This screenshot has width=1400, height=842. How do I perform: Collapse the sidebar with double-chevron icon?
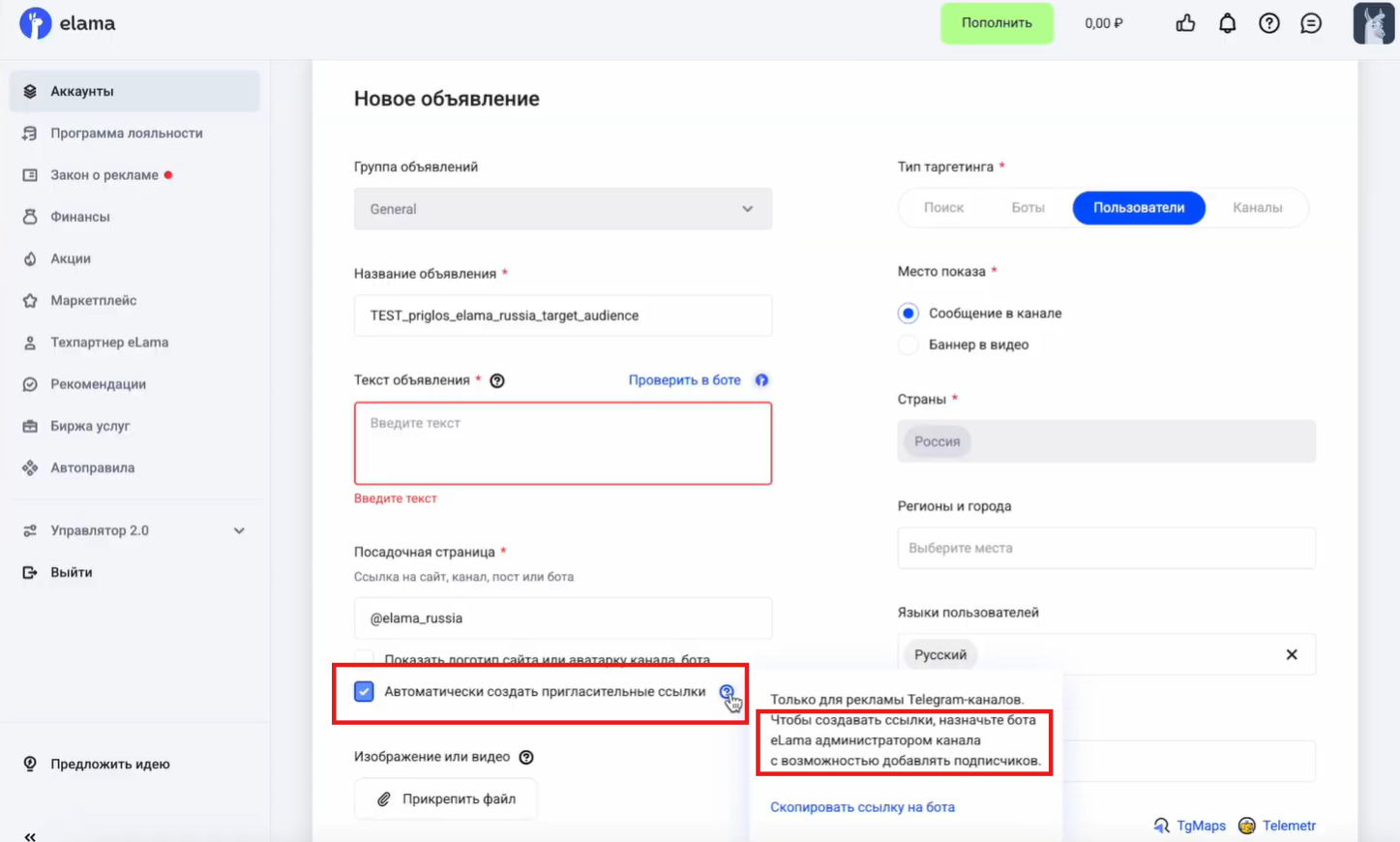click(30, 835)
